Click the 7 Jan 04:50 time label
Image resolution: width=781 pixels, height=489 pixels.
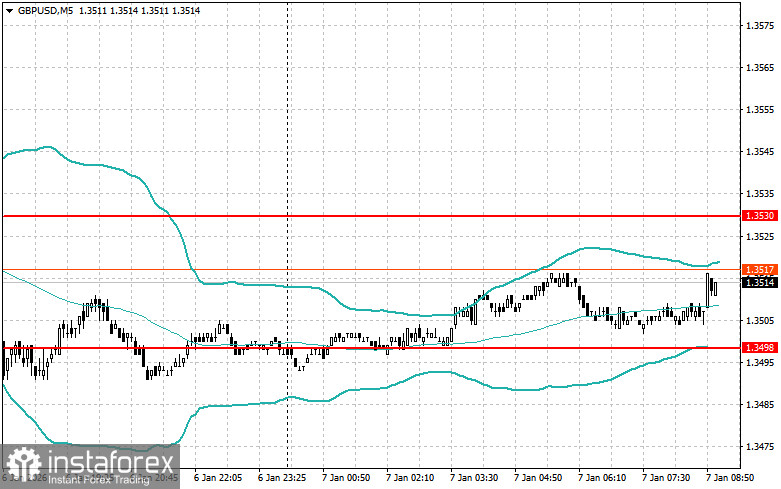tap(538, 478)
